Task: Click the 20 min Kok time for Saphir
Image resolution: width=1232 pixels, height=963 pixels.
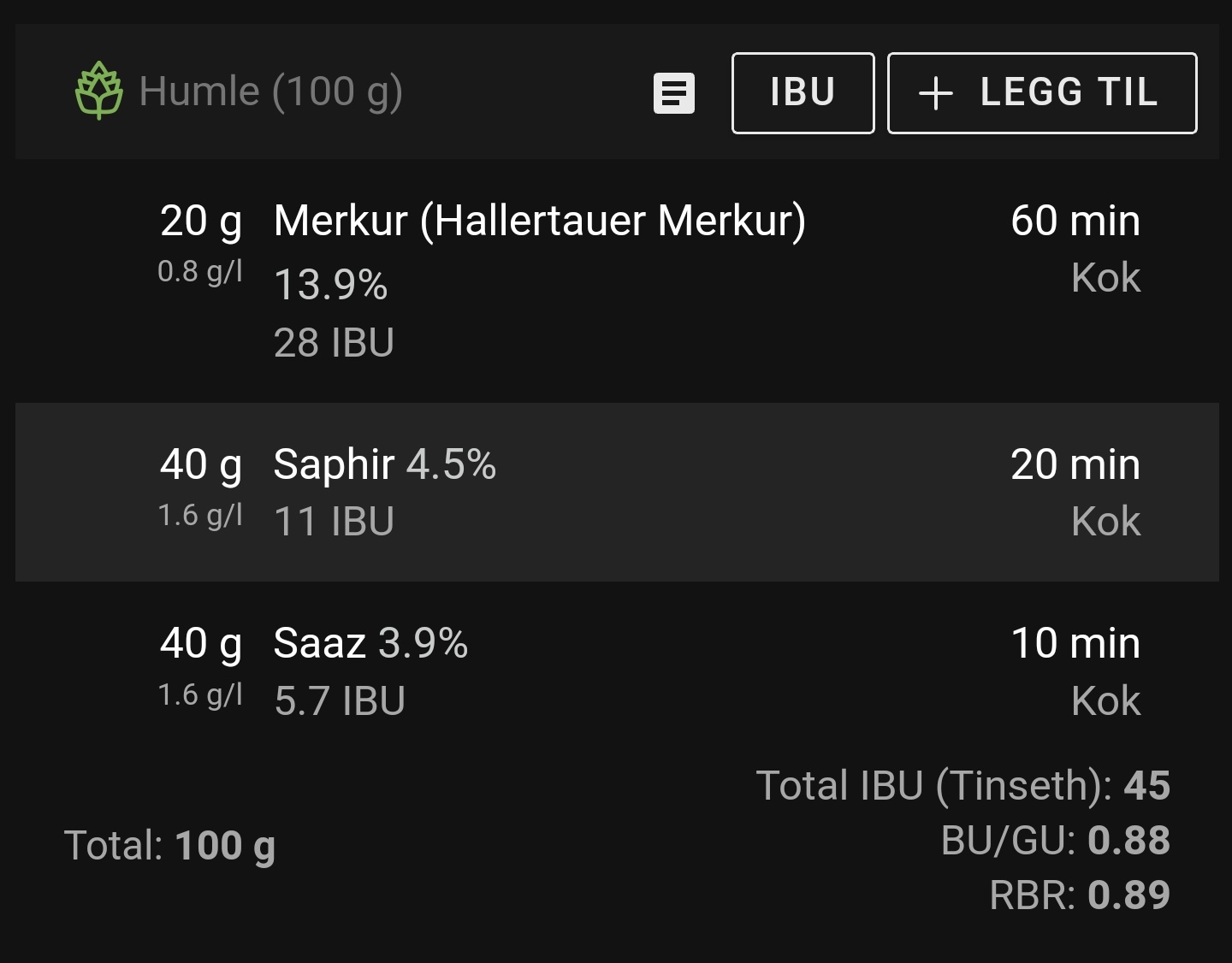Action: tap(1075, 464)
